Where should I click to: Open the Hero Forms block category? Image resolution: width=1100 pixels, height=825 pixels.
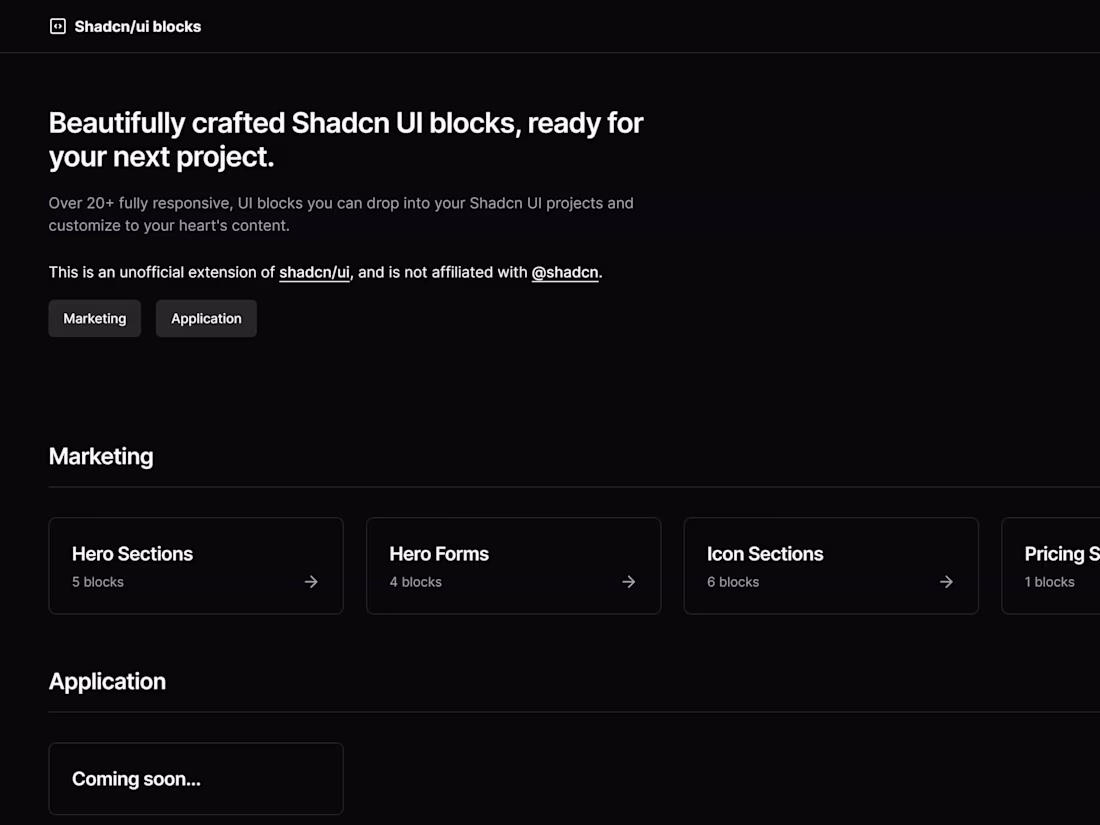[513, 565]
